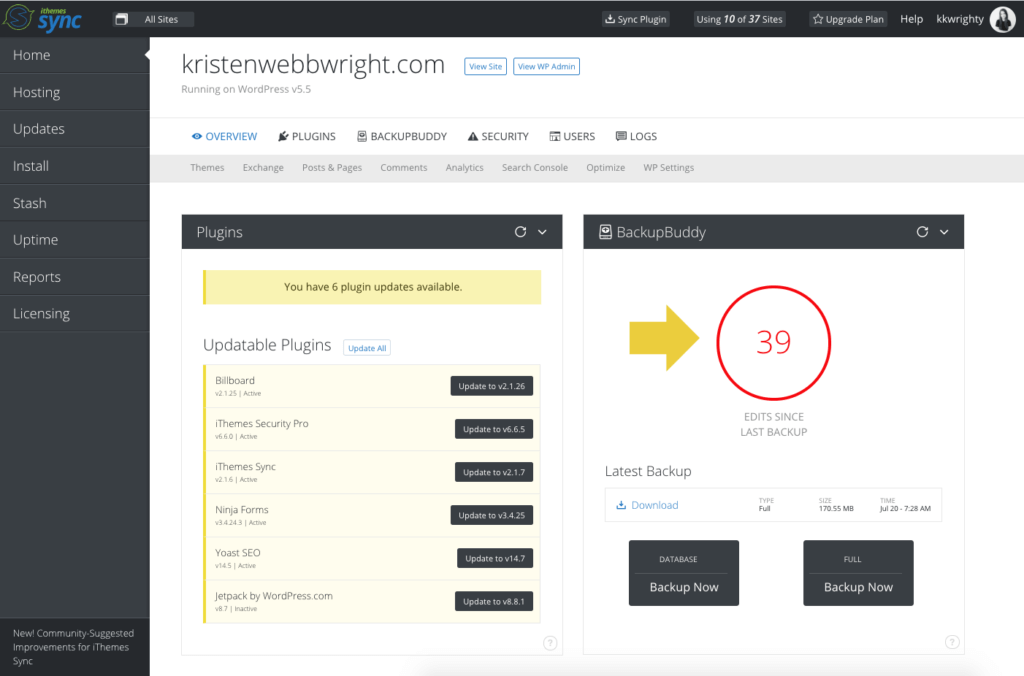Open the Search Console sub-tab

(535, 168)
